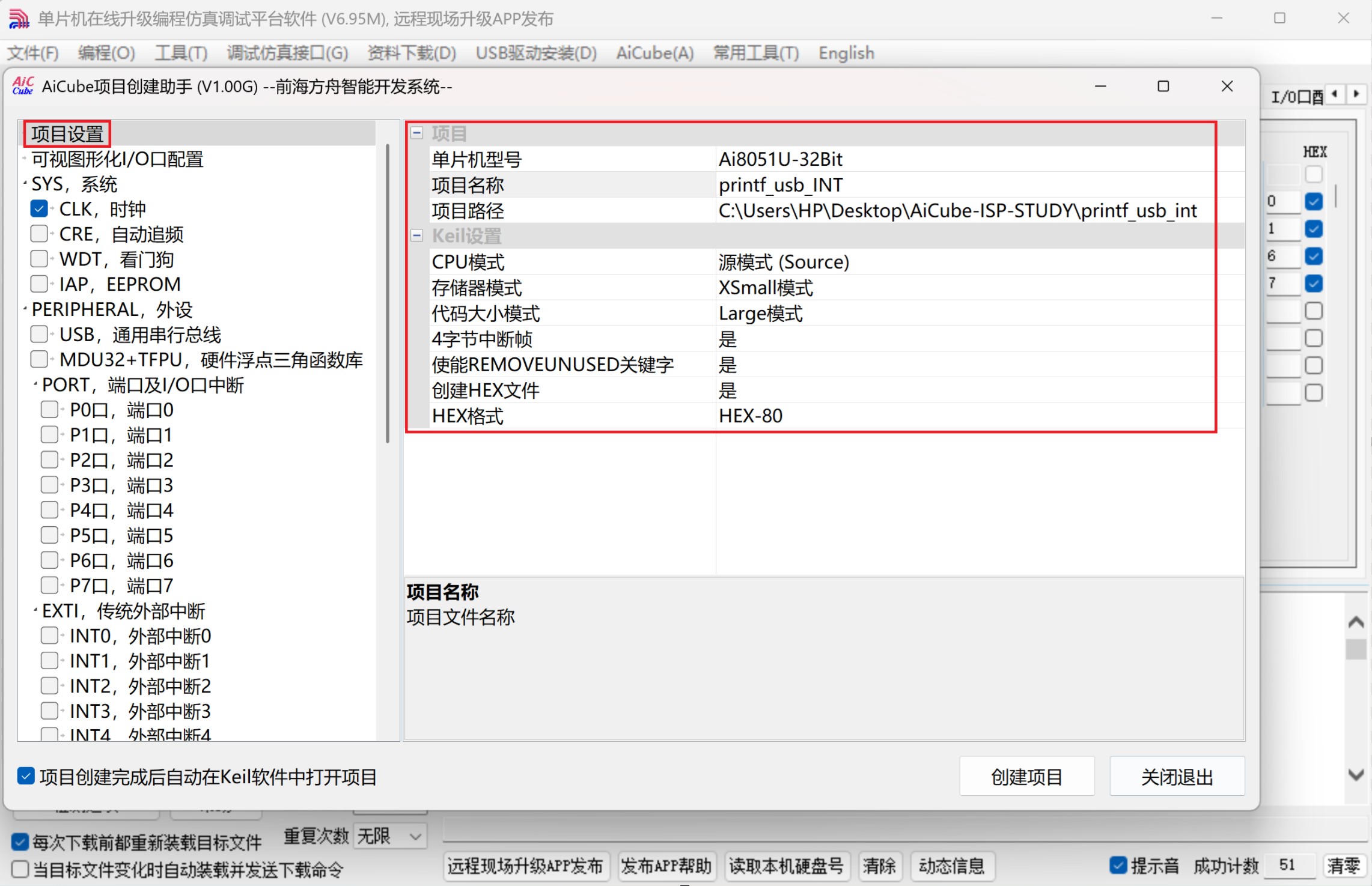Check the P0口, 端口0 checkbox
Screen dimensions: 1372x886
(50, 410)
